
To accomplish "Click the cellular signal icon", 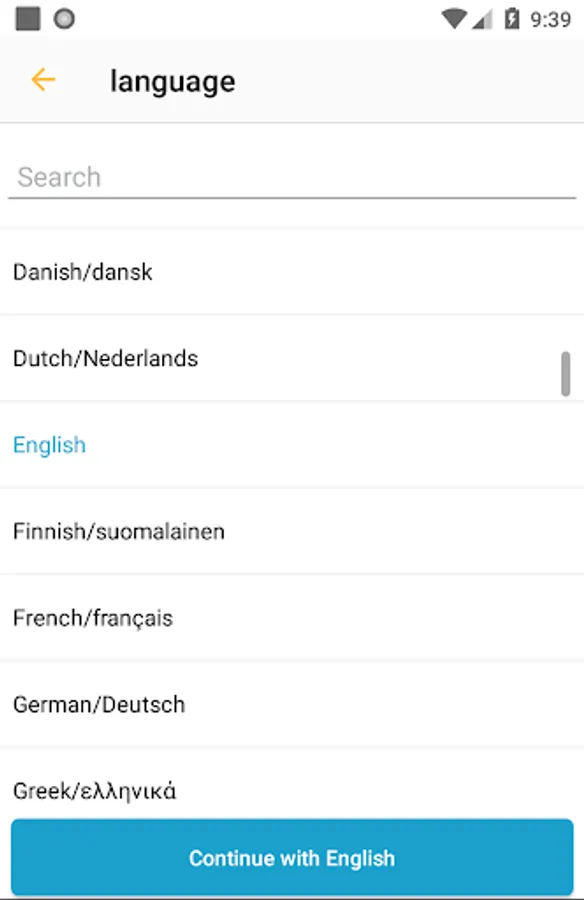I will coord(485,17).
